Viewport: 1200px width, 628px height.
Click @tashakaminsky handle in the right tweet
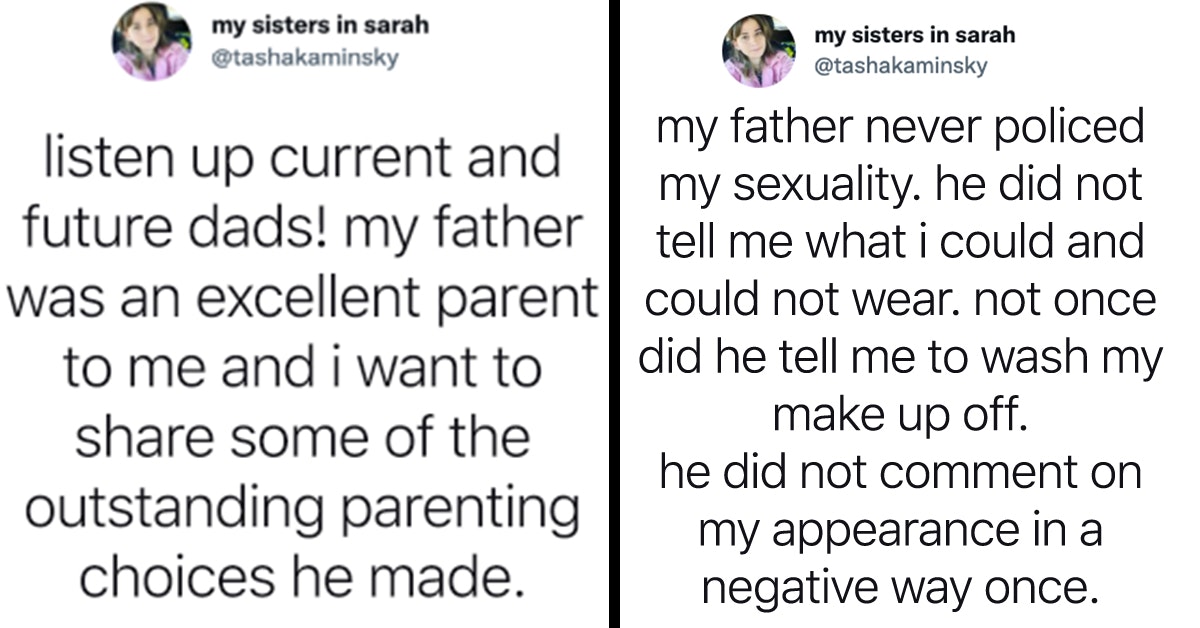(x=901, y=66)
